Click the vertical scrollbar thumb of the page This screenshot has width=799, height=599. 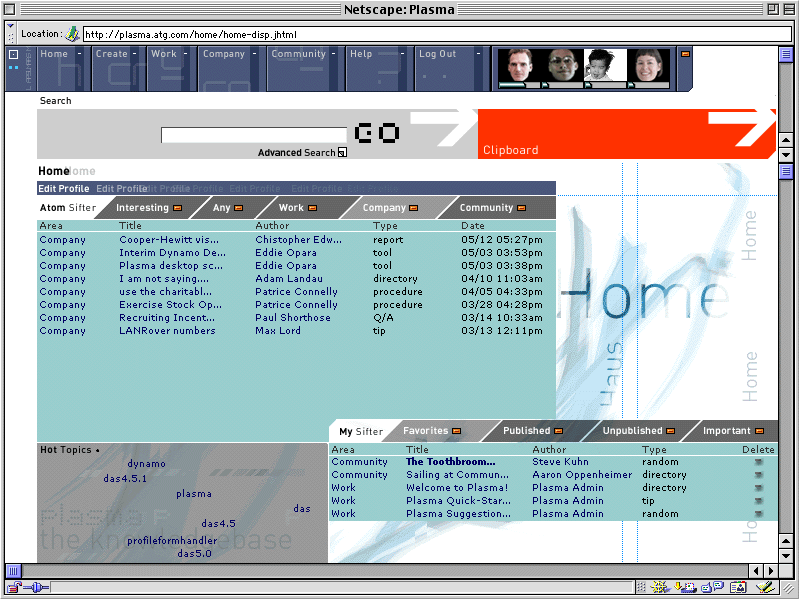[786, 172]
